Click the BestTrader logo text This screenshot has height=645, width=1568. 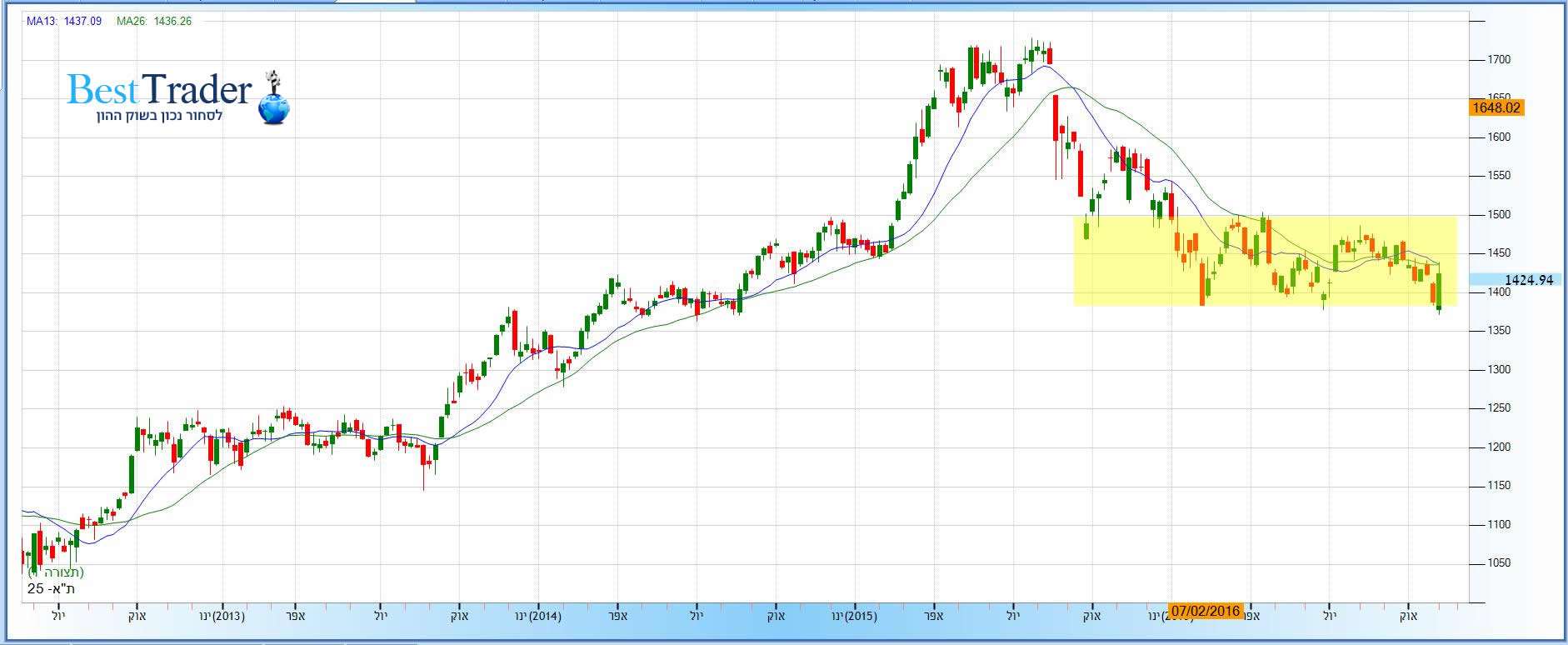point(159,90)
